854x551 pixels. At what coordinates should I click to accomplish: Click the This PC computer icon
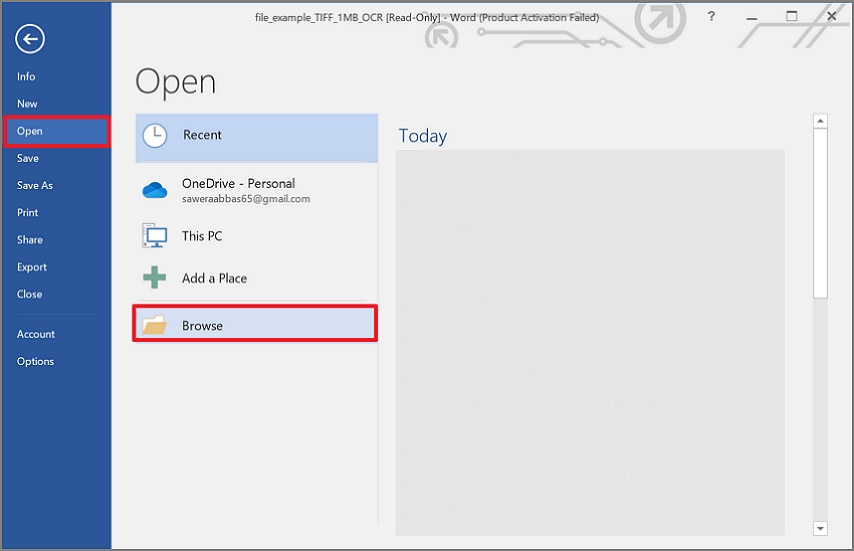(155, 236)
